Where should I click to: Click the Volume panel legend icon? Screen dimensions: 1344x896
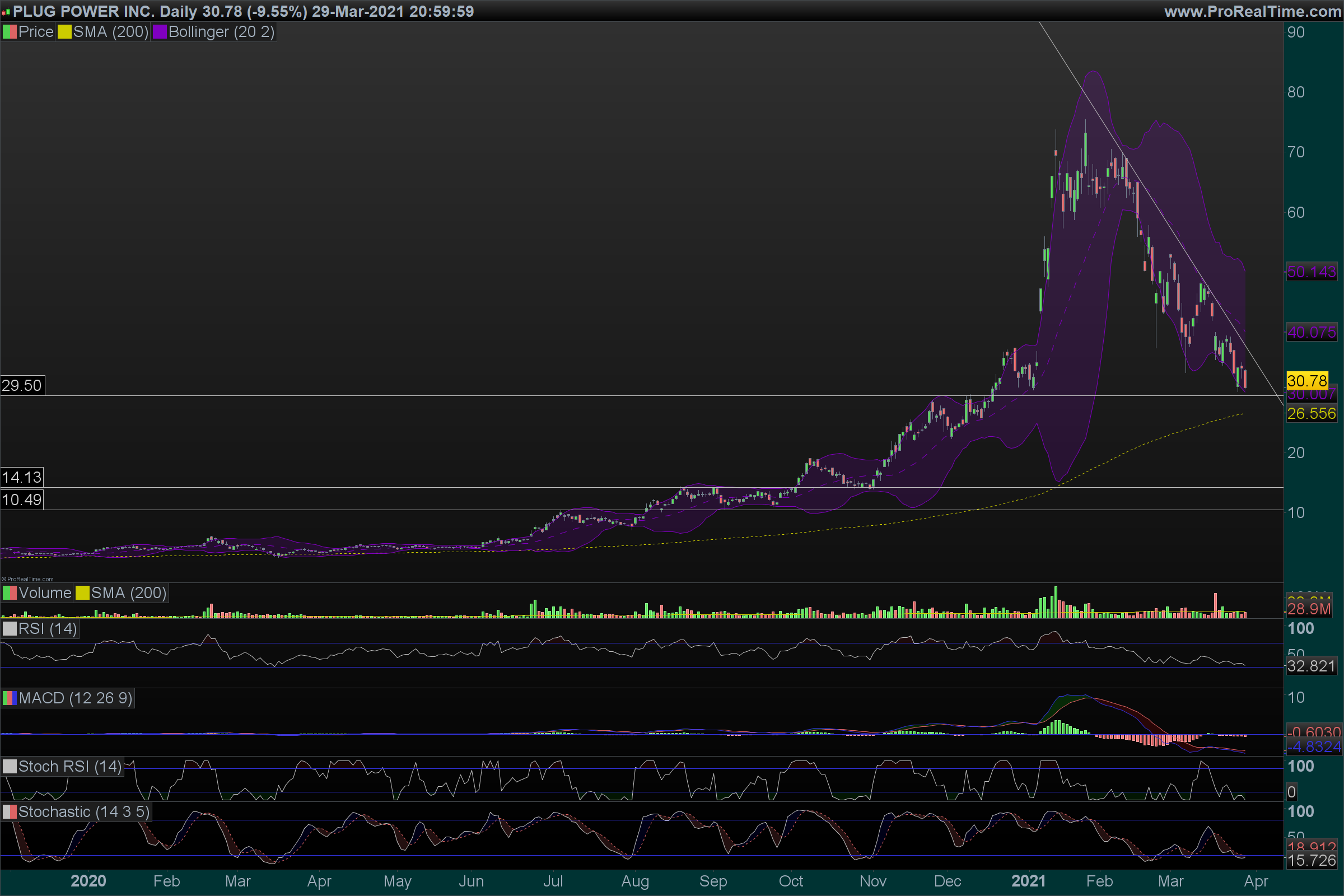pos(10,593)
